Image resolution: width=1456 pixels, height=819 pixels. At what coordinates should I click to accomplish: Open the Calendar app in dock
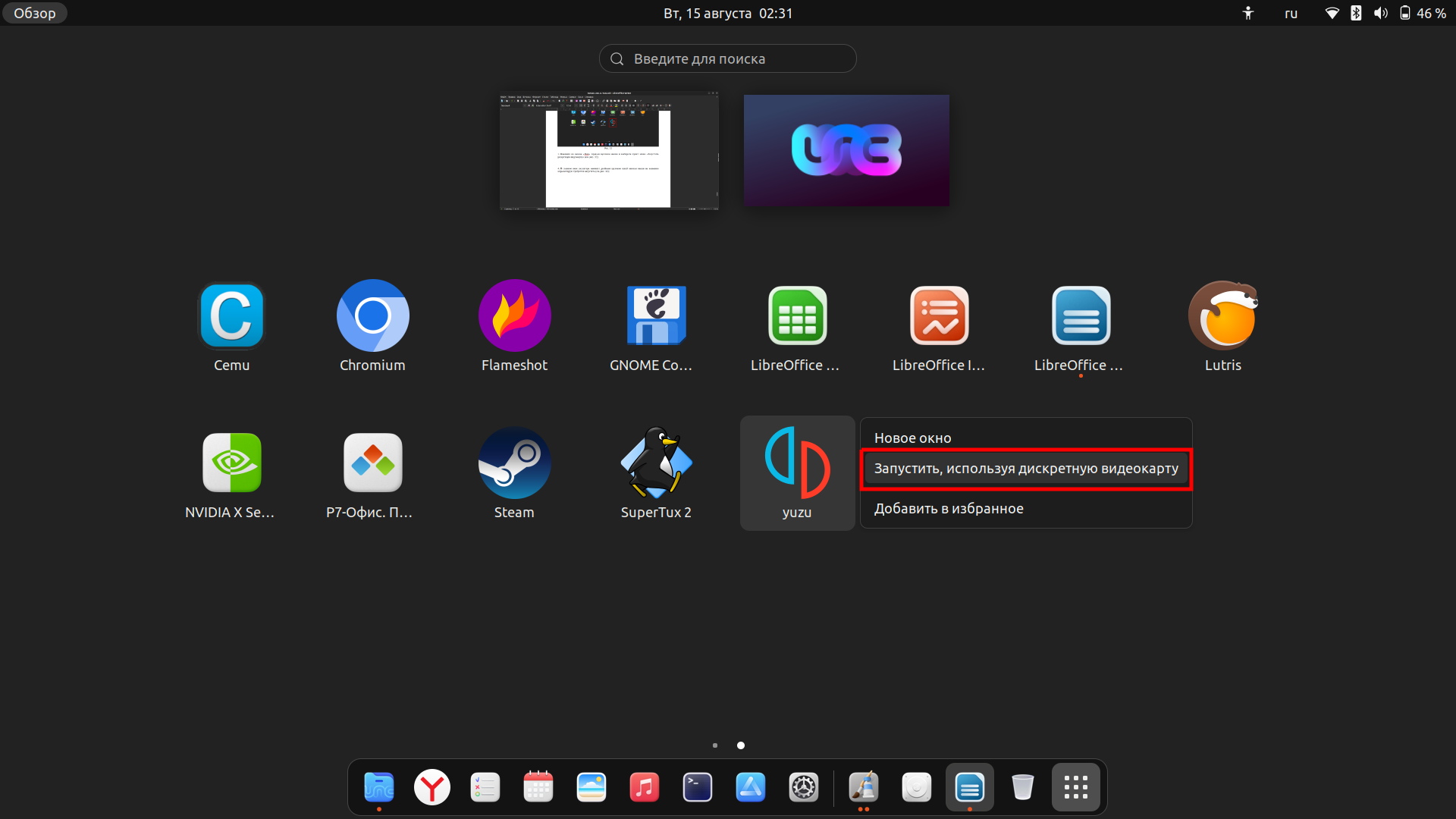pos(538,787)
